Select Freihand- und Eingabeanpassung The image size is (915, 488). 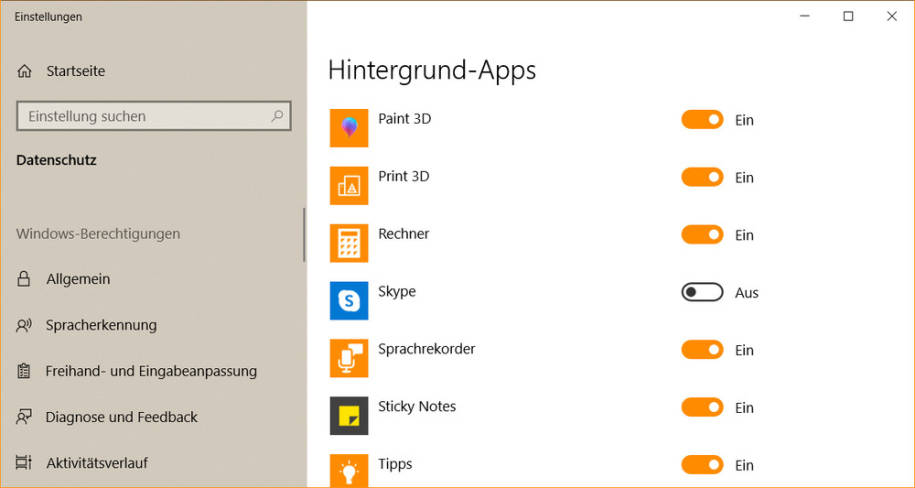(x=151, y=371)
